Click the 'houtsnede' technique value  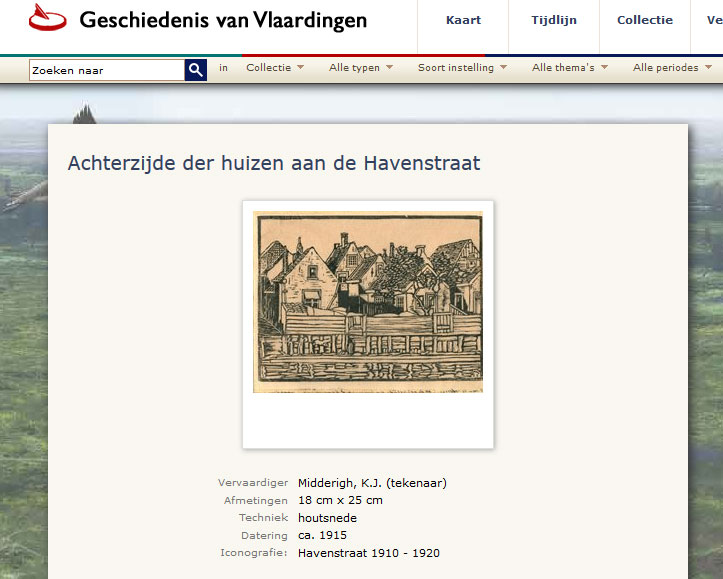click(x=327, y=518)
